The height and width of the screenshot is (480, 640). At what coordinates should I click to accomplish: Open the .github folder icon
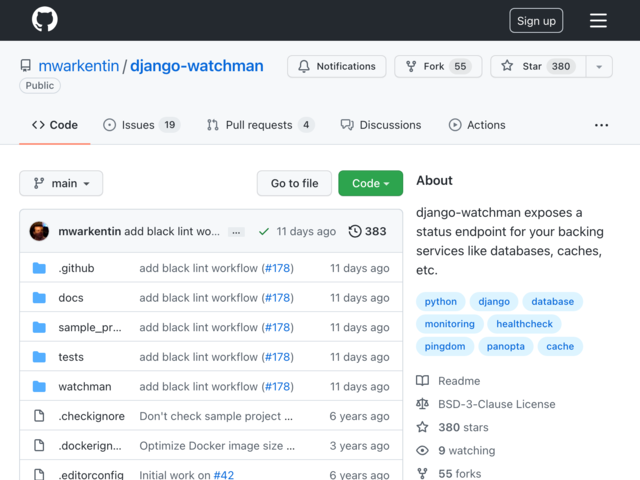(39, 268)
